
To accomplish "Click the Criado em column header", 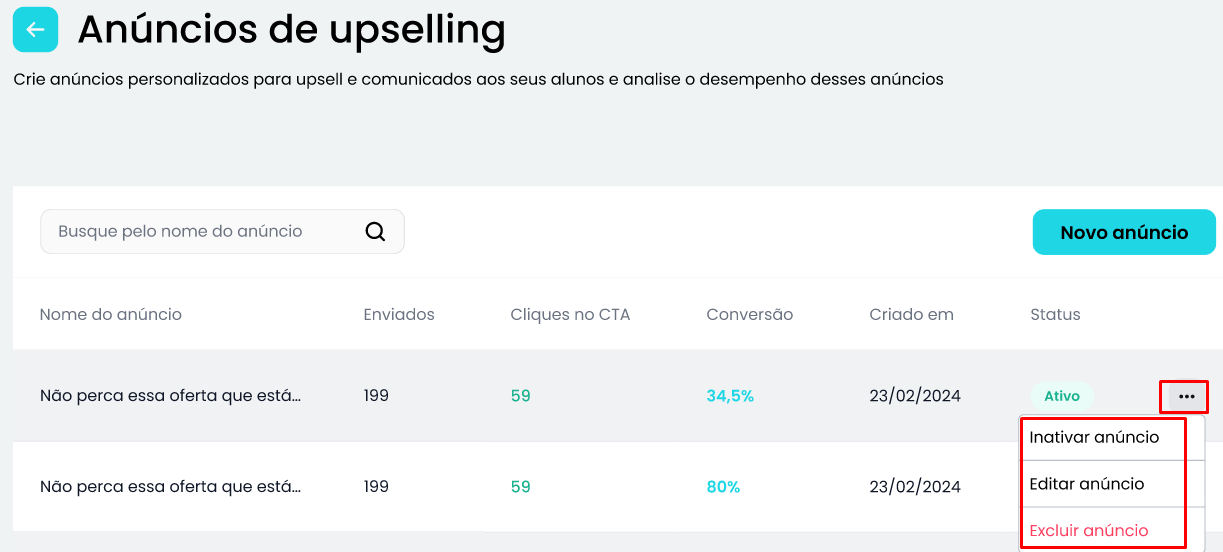I will coord(912,315).
